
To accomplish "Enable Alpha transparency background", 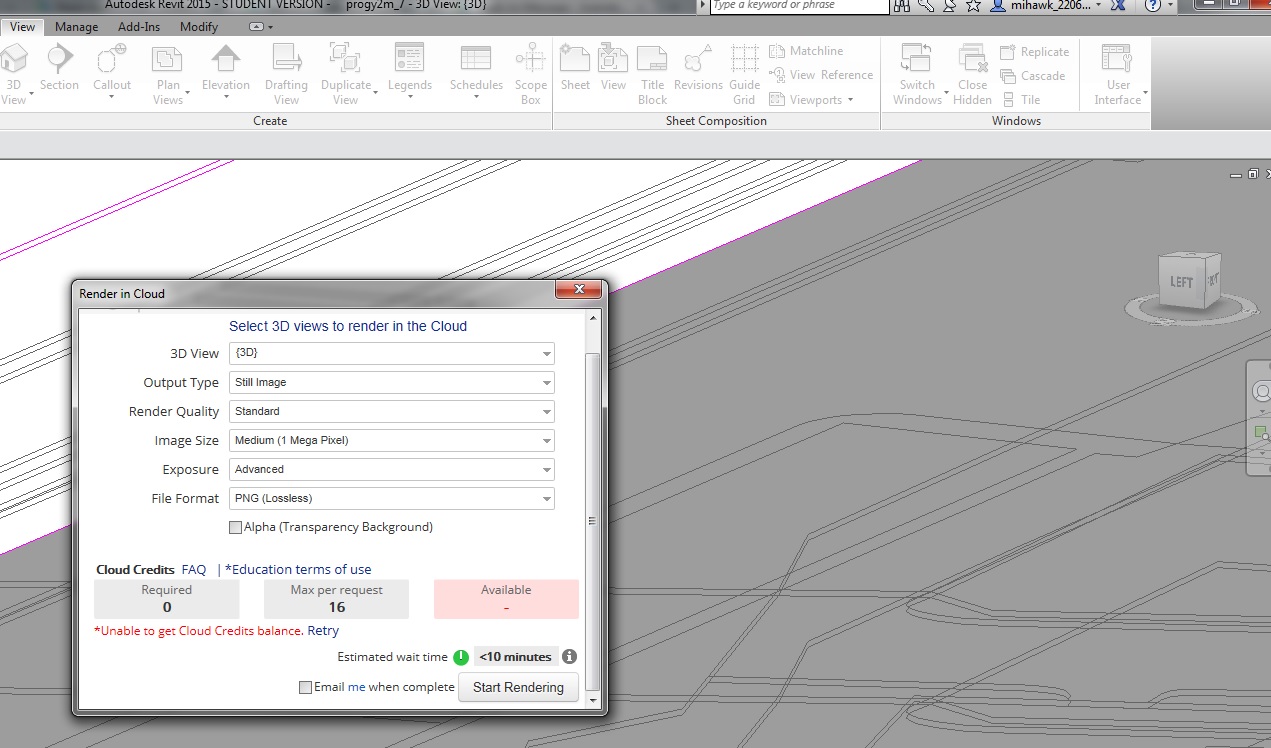I will (235, 526).
